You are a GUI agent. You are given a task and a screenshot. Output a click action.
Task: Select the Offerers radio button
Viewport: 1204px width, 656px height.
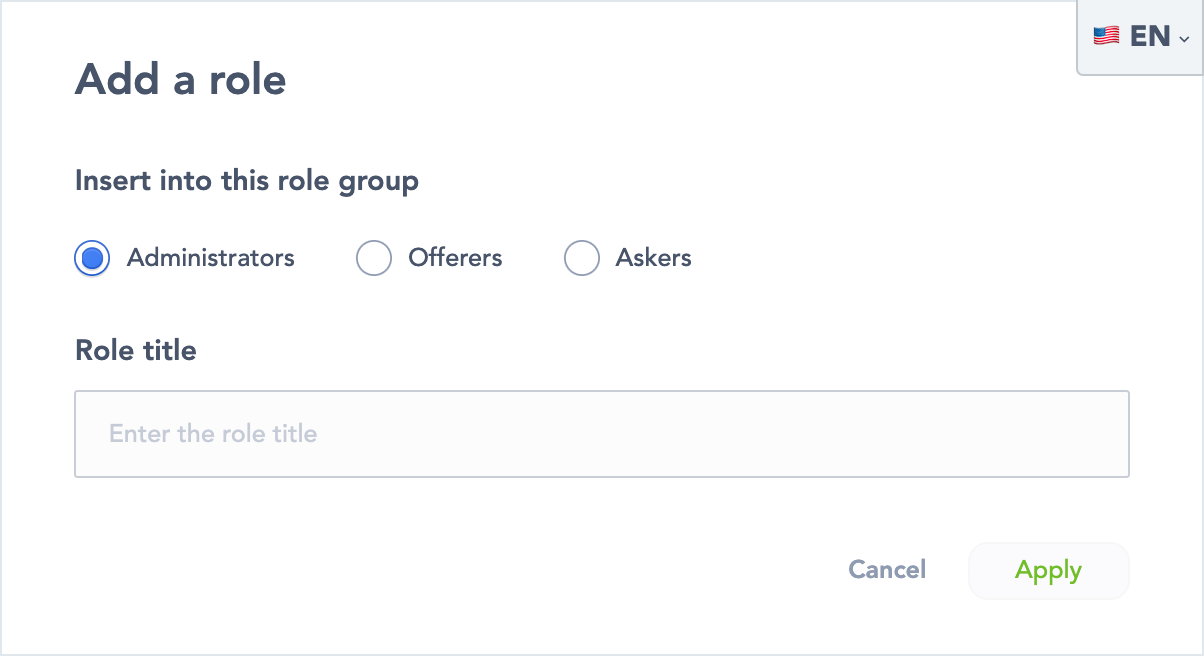pos(374,258)
